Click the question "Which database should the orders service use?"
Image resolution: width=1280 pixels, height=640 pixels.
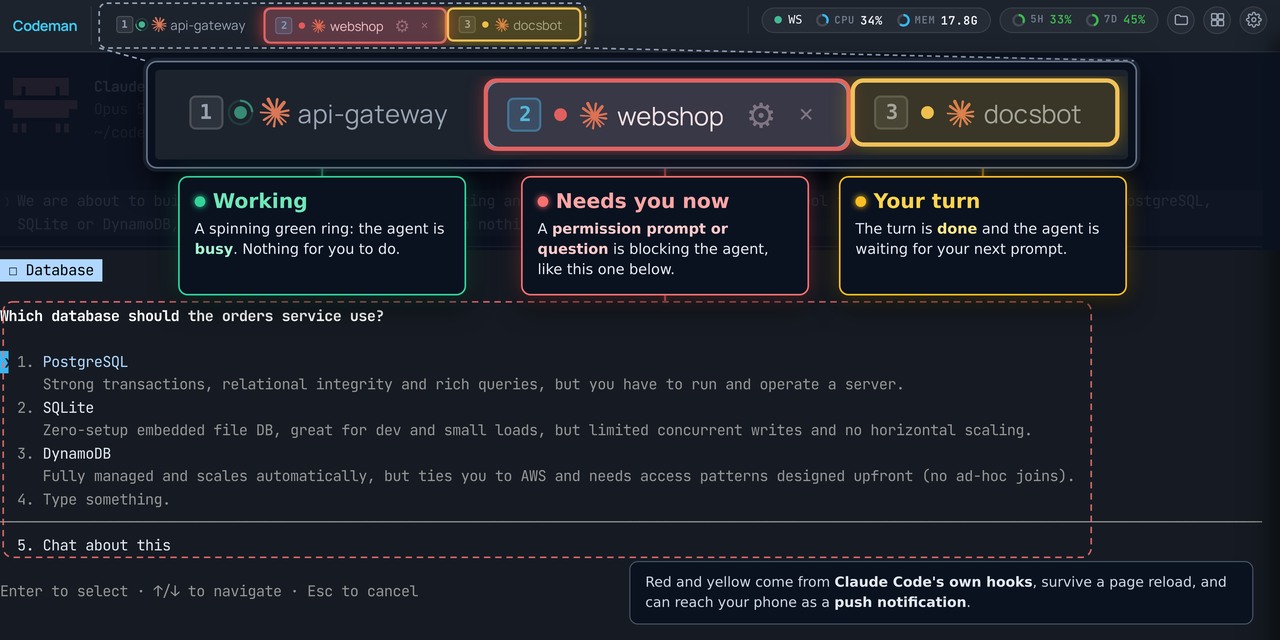coord(192,316)
